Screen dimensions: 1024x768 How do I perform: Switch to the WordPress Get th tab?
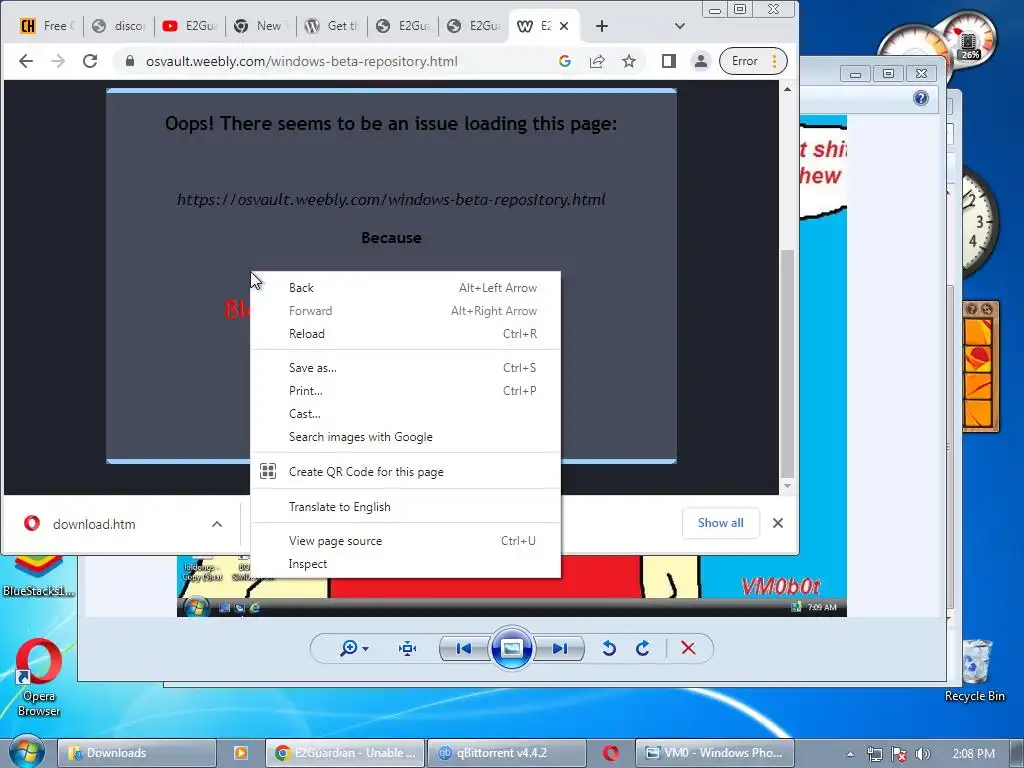pos(332,26)
